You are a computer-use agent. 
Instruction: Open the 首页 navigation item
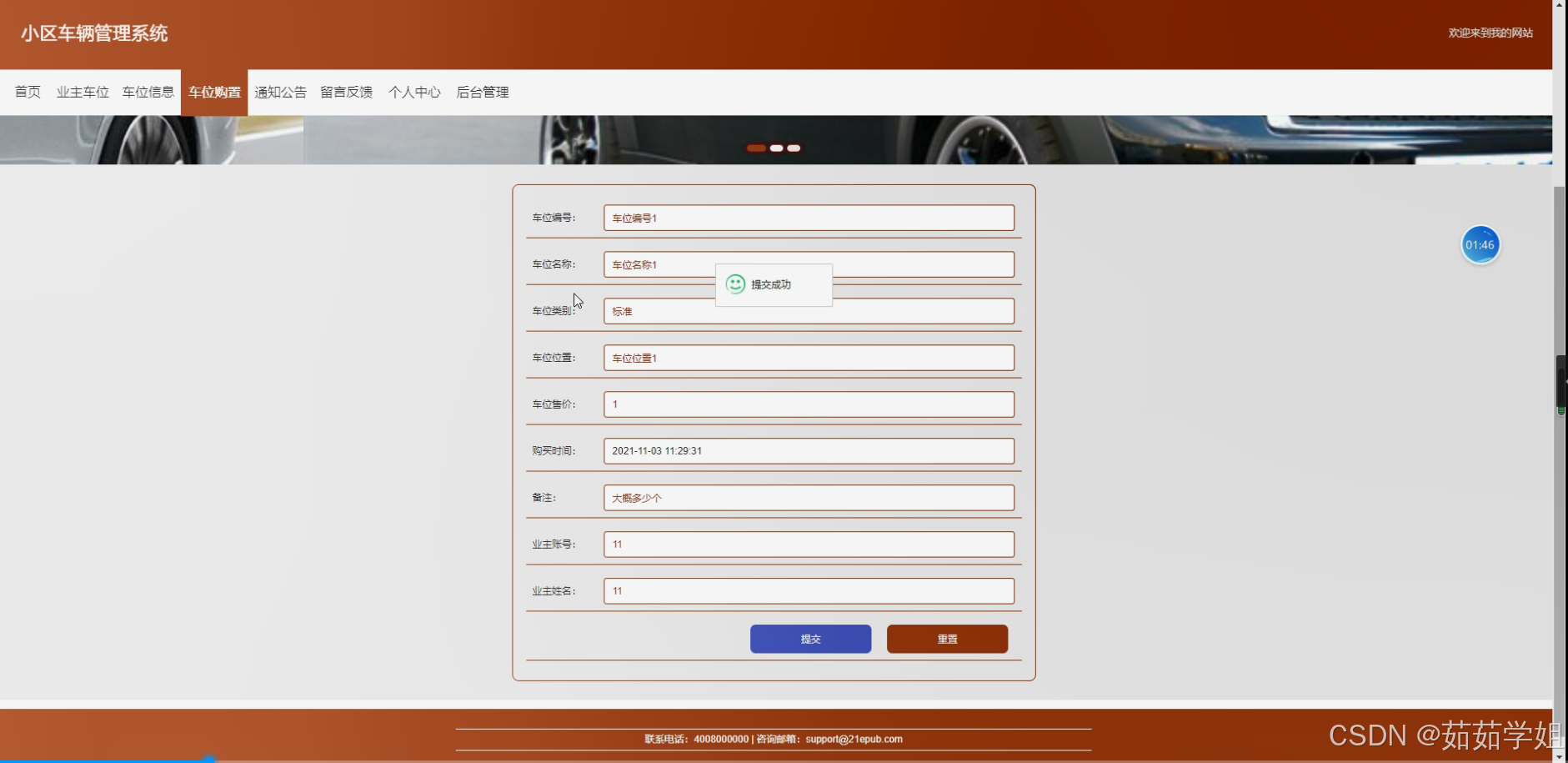[28, 92]
